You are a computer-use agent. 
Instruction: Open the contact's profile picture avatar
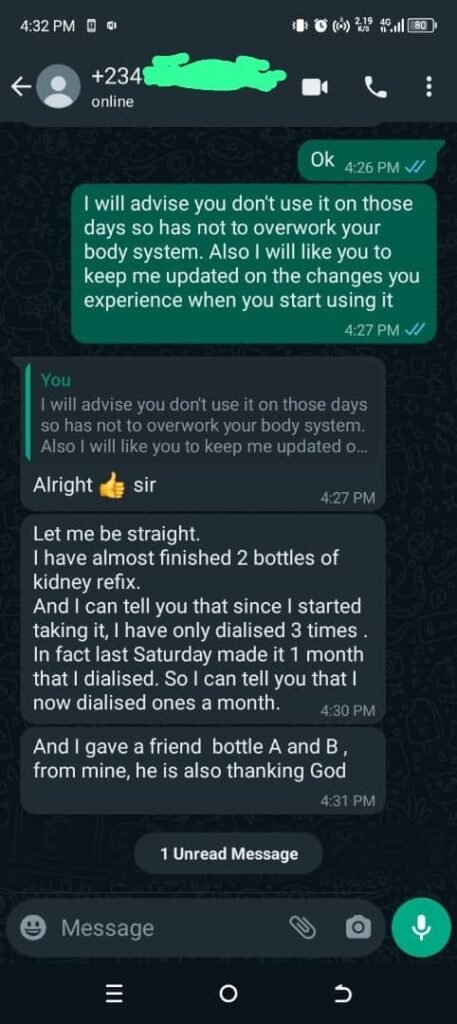pyautogui.click(x=59, y=86)
